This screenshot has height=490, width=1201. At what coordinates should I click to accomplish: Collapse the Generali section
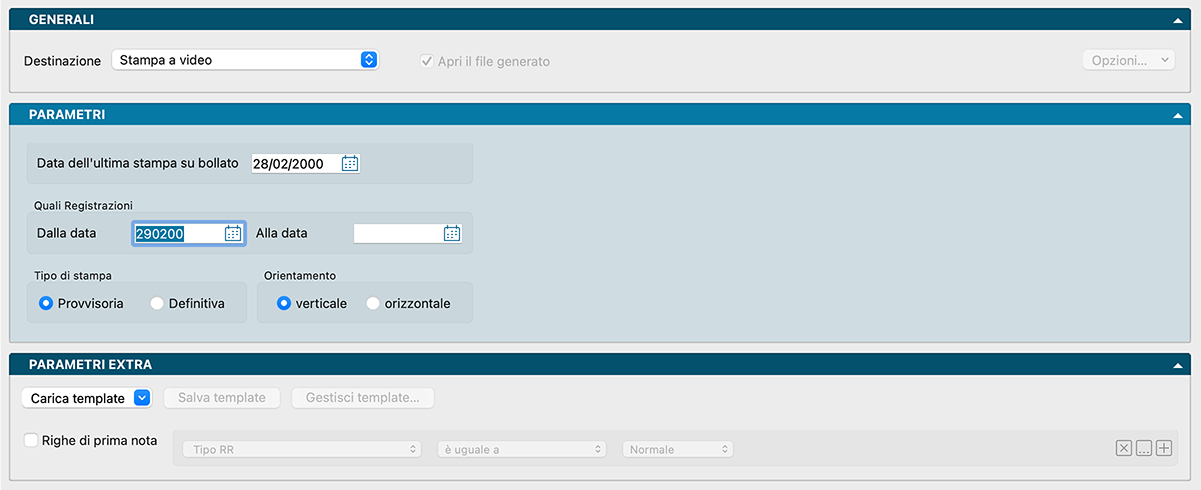pos(1178,20)
